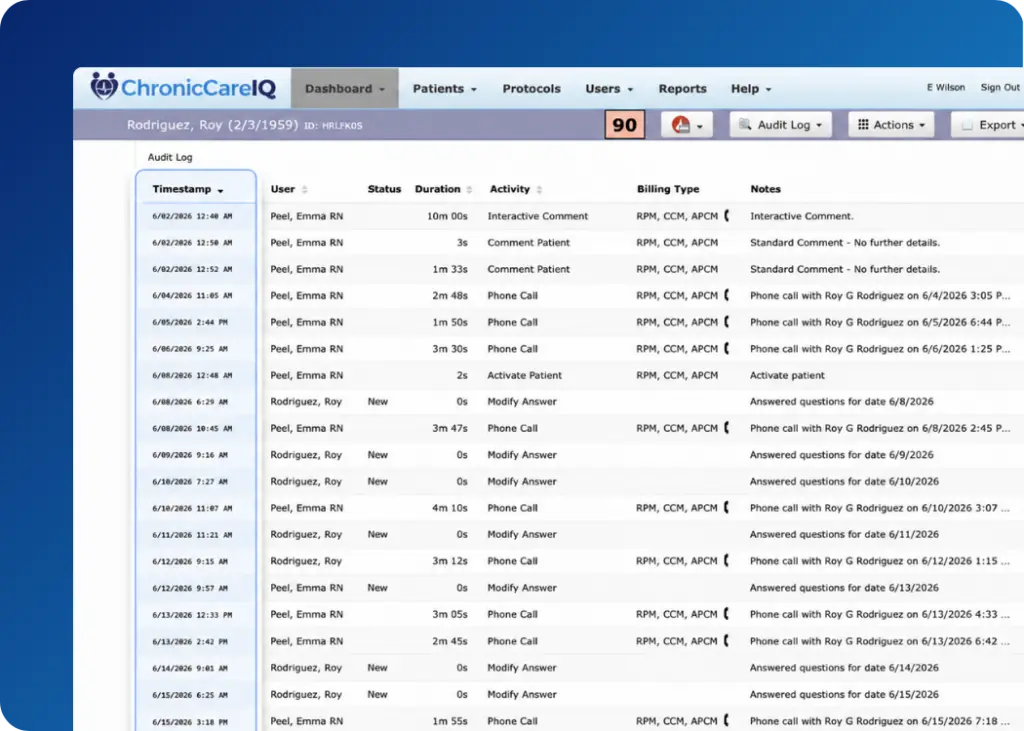Click the orange 90 score badge
The height and width of the screenshot is (731, 1024).
[x=625, y=125]
